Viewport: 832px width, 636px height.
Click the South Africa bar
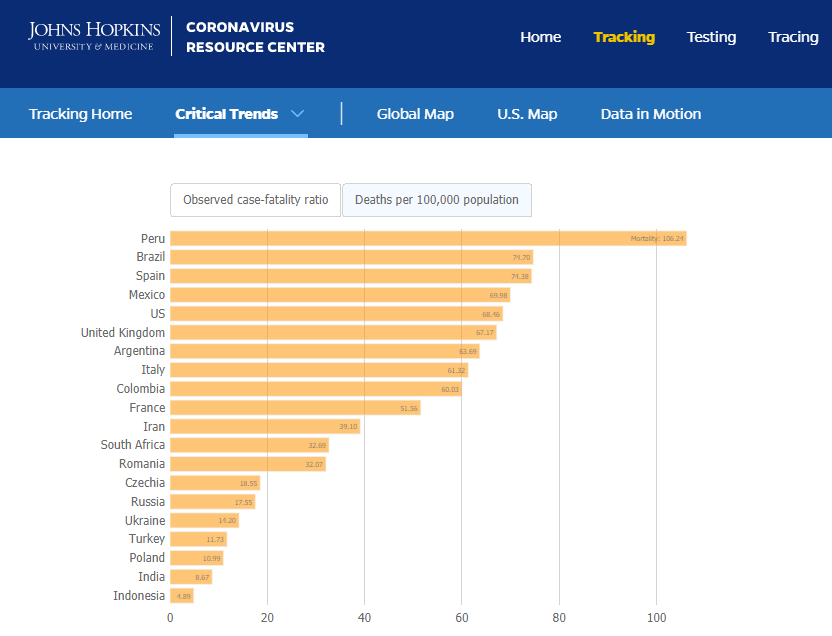[249, 445]
